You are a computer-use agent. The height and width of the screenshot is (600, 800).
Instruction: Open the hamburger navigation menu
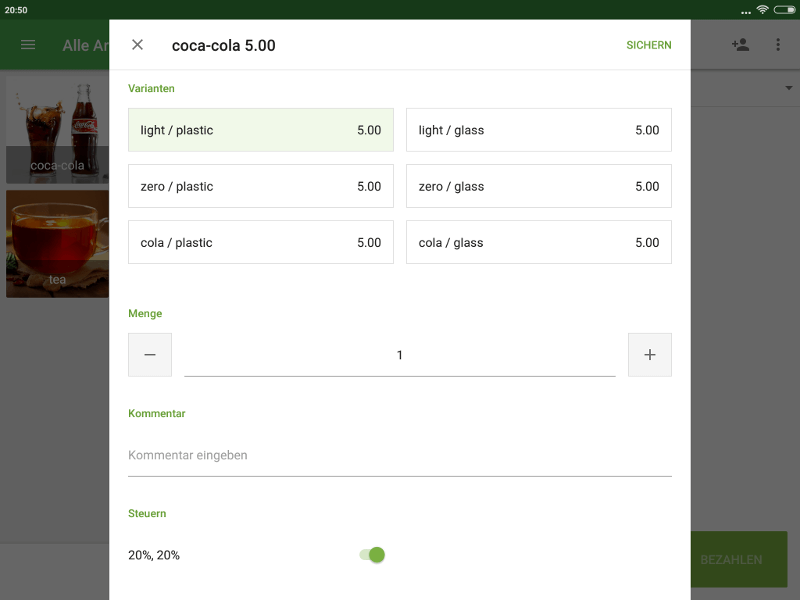pyautogui.click(x=28, y=45)
